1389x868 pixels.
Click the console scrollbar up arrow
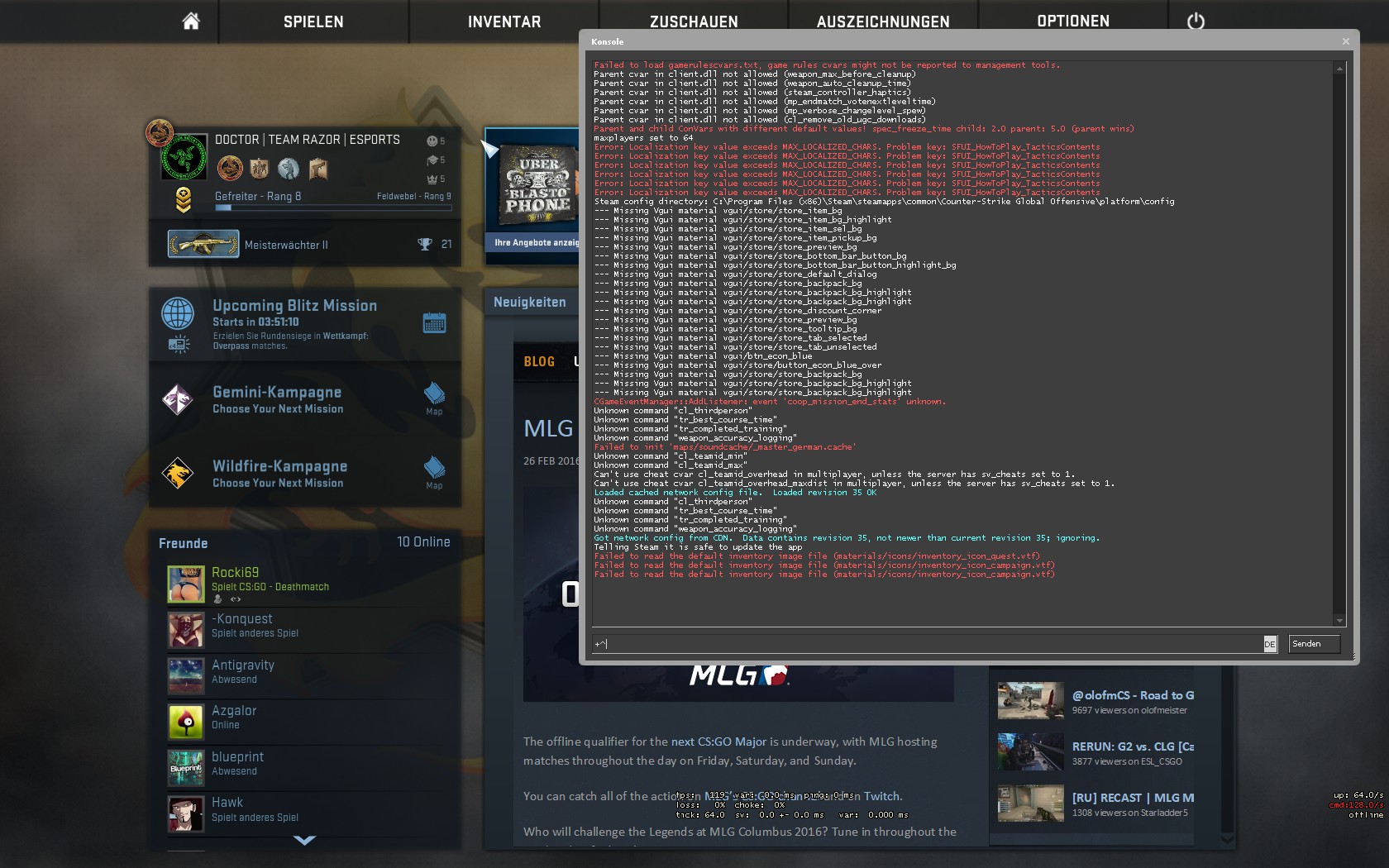(x=1339, y=68)
